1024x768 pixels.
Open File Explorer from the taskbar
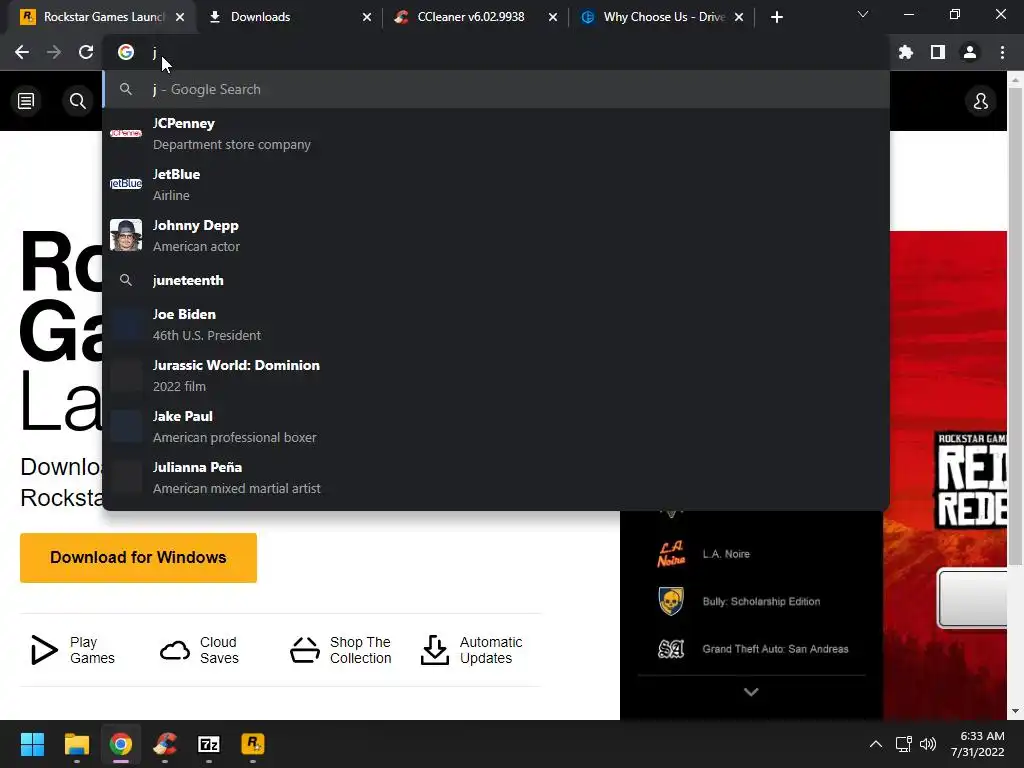click(76, 744)
